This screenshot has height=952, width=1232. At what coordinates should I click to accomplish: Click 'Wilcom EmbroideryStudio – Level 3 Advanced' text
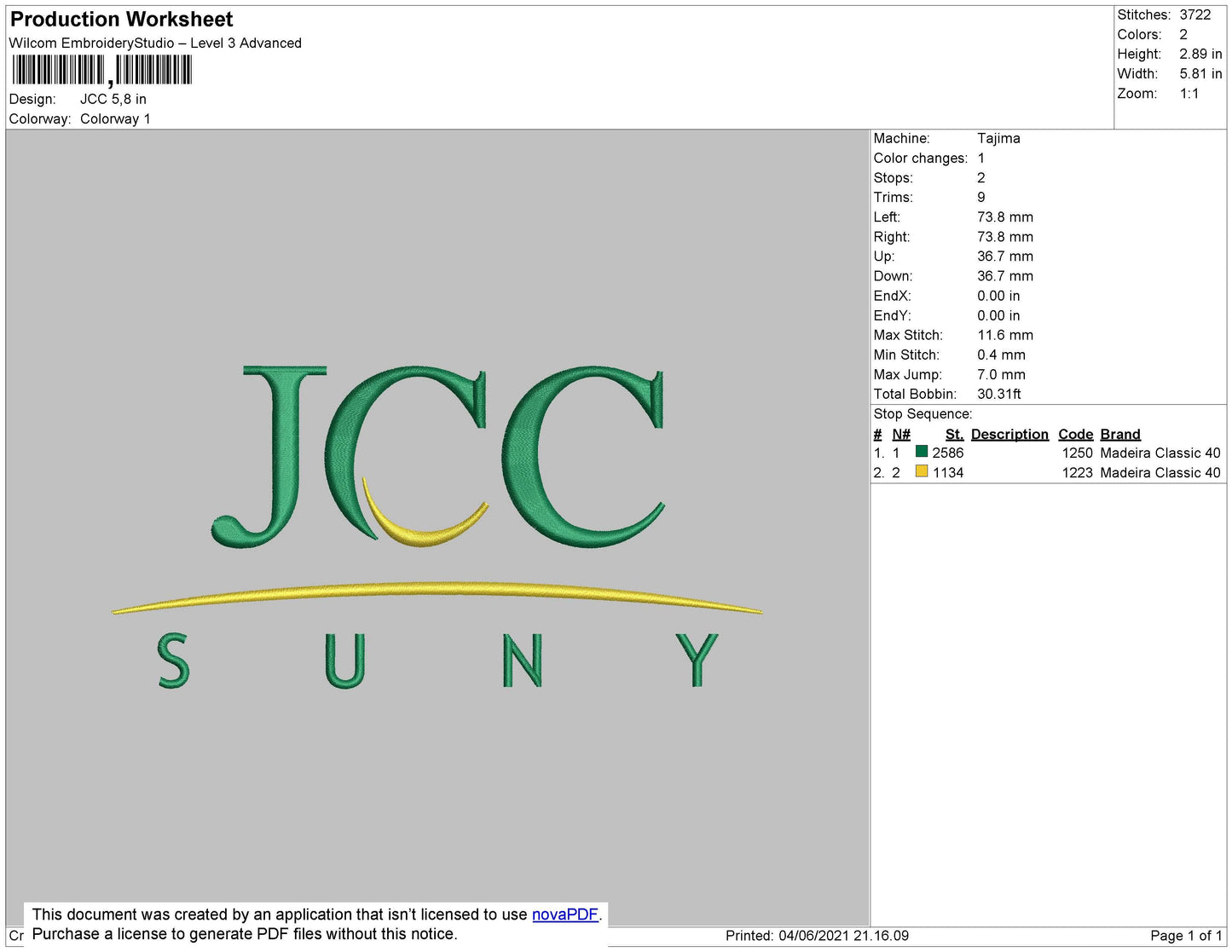155,43
